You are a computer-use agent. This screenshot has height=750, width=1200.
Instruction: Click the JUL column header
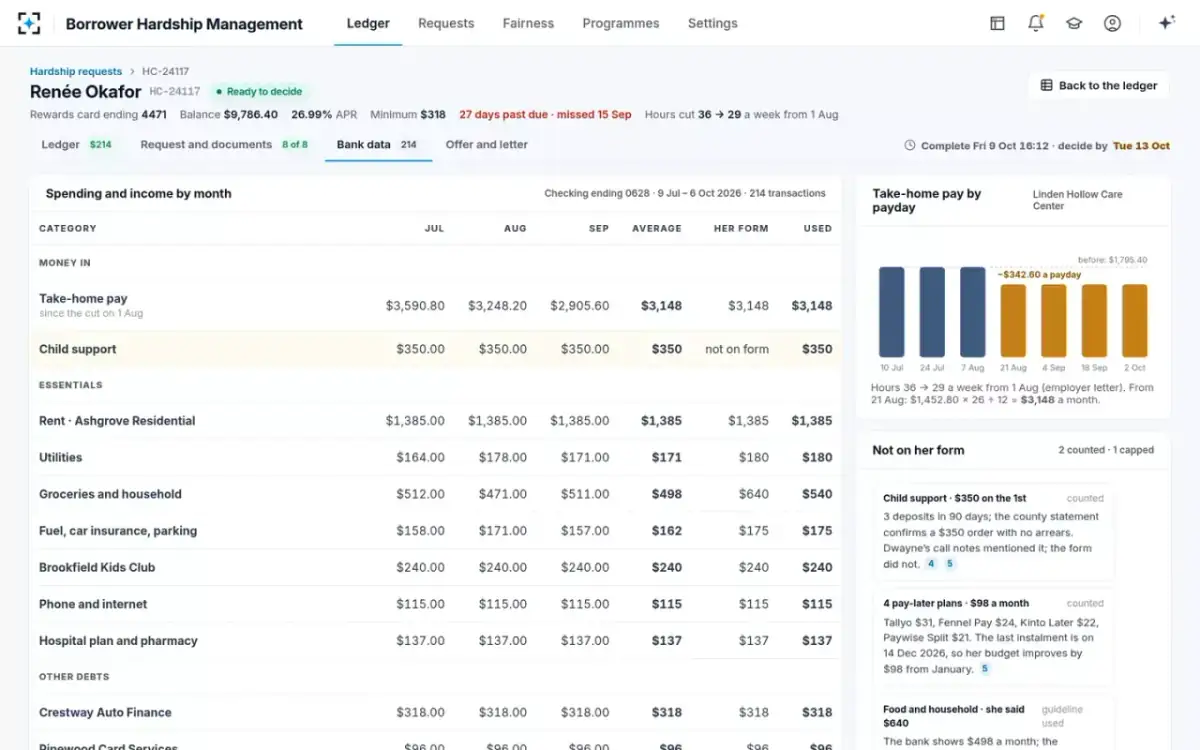tap(434, 229)
